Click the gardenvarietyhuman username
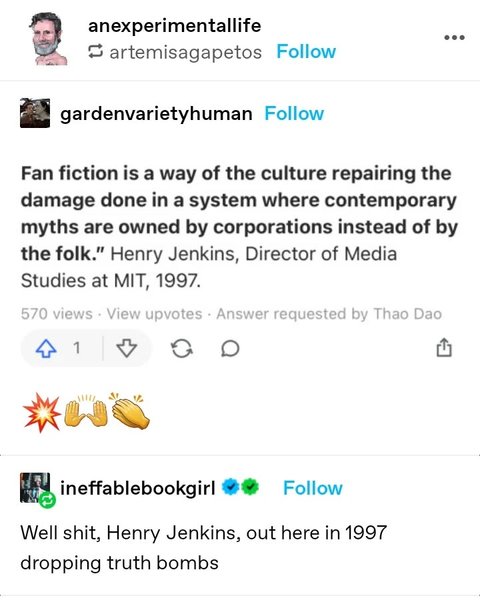The width and height of the screenshot is (480, 600). point(156,114)
